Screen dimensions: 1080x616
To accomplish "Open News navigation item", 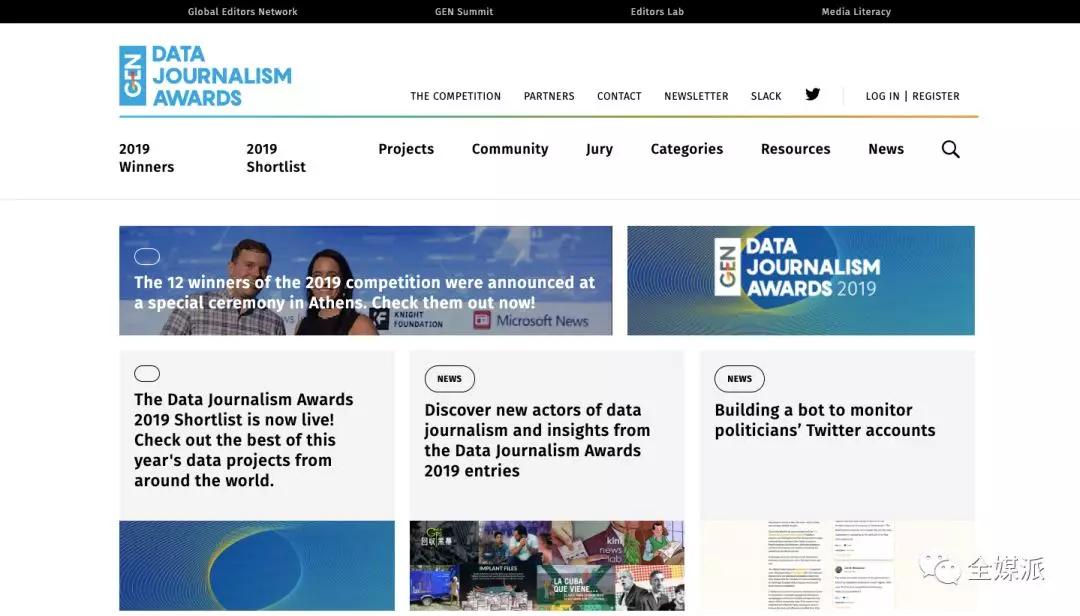I will coord(886,149).
